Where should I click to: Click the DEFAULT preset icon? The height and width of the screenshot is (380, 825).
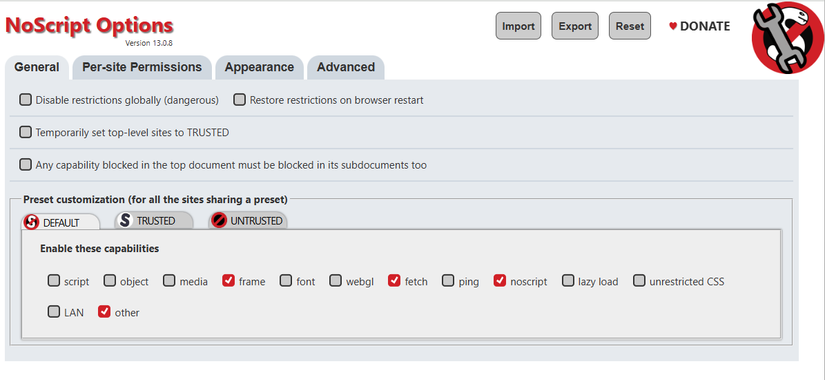32,222
